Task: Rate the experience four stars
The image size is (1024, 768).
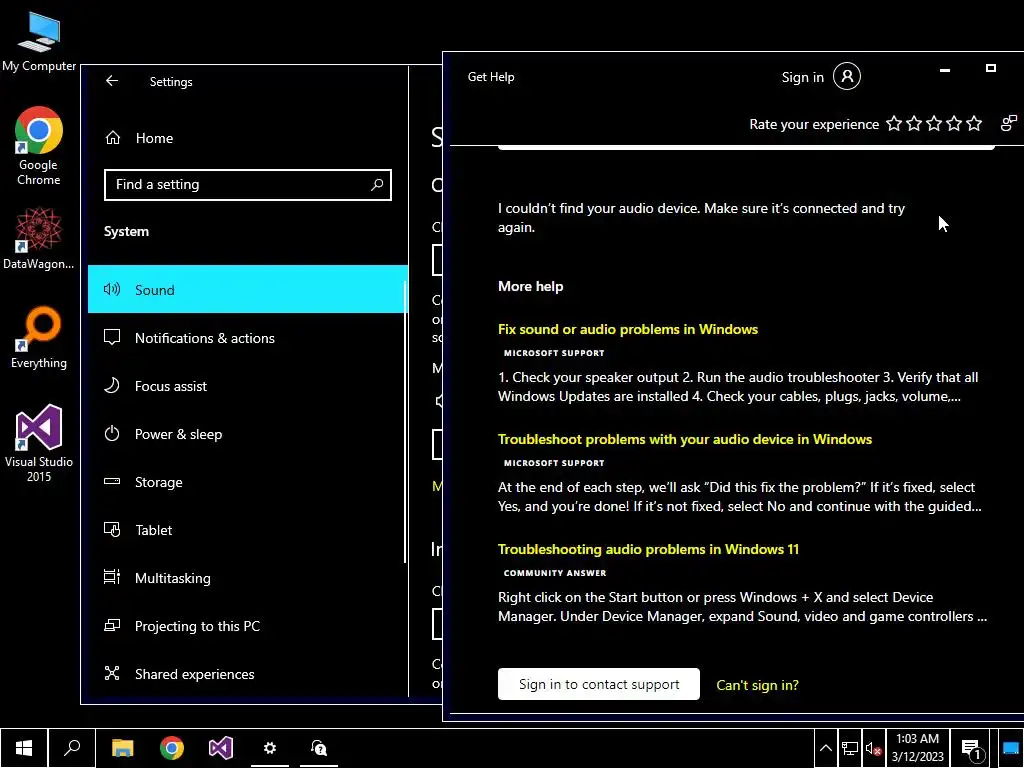Action: pos(954,123)
